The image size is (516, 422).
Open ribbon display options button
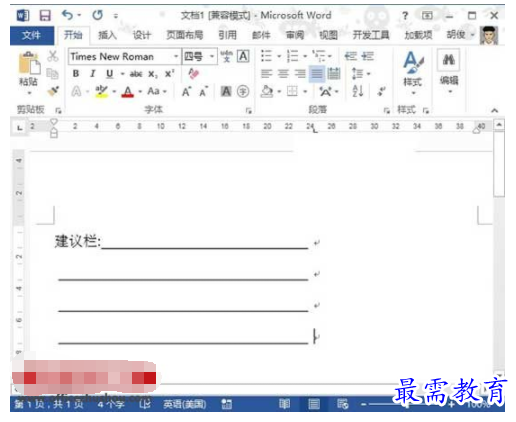point(427,15)
